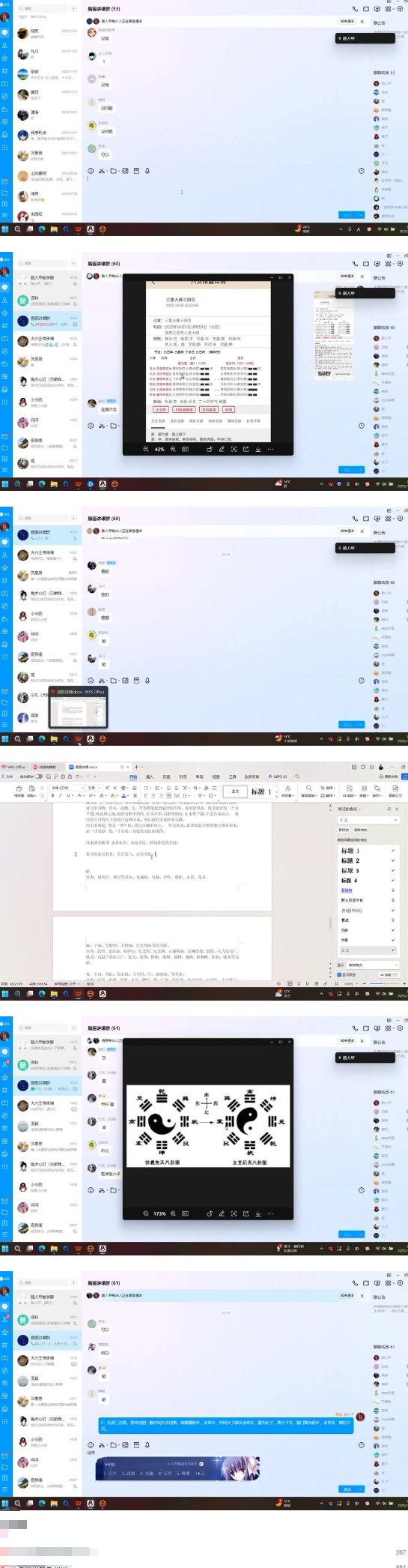Select 标题 2 in the styles pane list
408x1568 pixels.
pyautogui.click(x=369, y=860)
